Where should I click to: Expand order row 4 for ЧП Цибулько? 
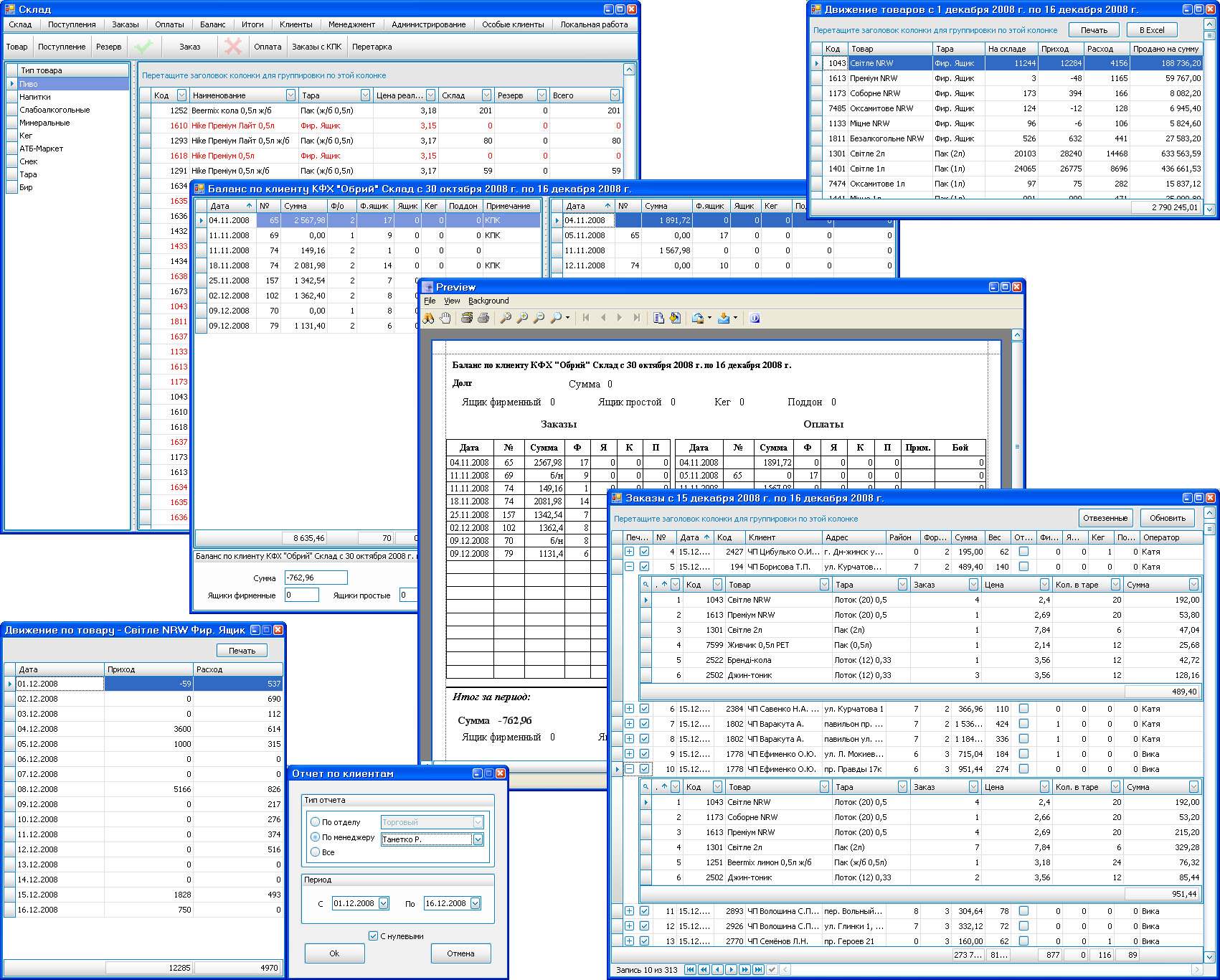629,552
